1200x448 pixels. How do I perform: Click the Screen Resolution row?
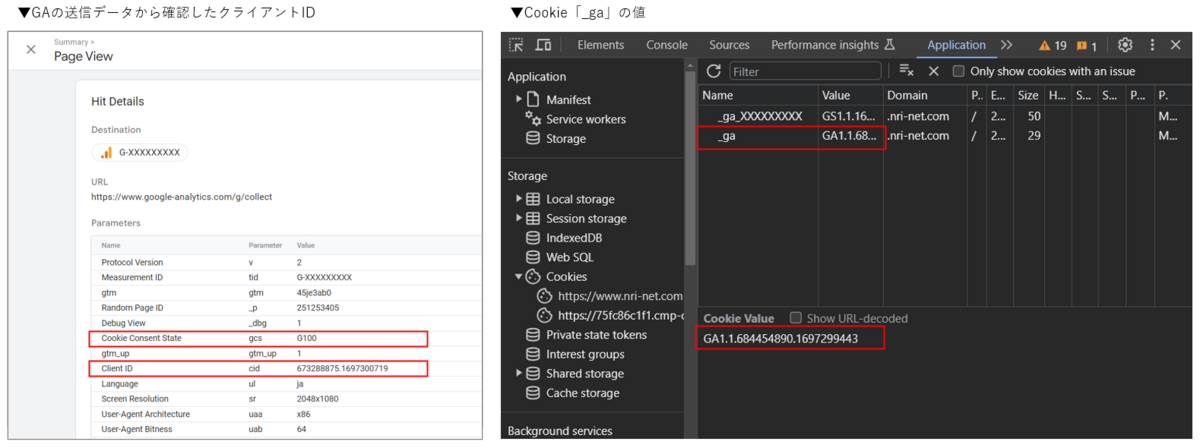tap(285, 399)
